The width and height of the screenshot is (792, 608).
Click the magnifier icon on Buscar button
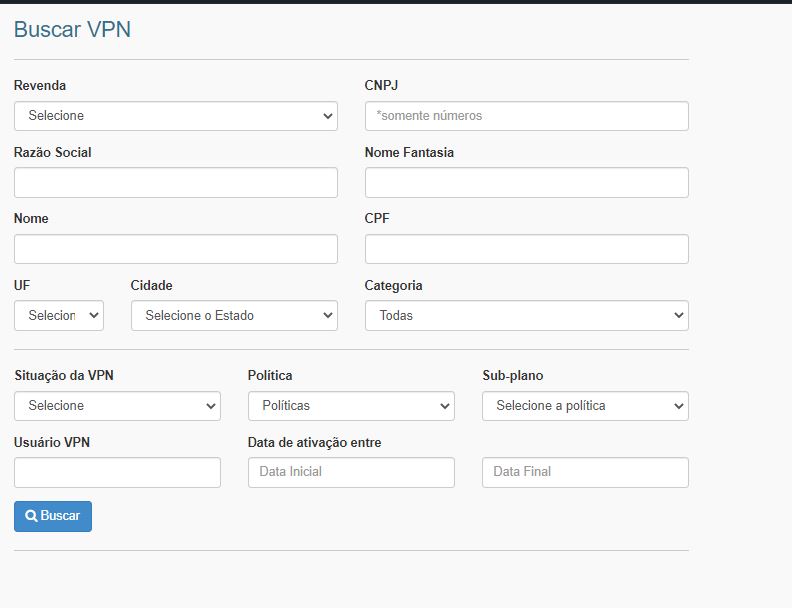pyautogui.click(x=32, y=516)
